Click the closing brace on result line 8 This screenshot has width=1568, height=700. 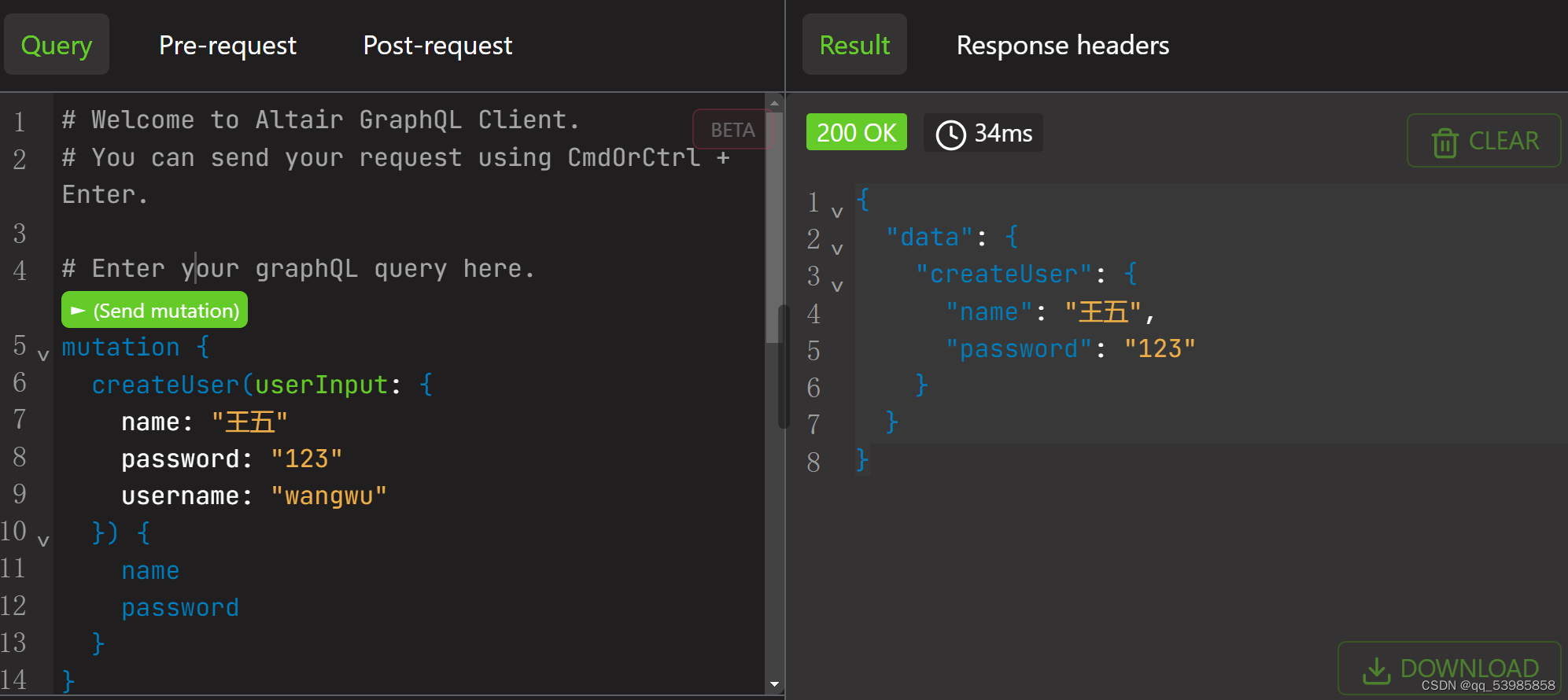[x=862, y=459]
